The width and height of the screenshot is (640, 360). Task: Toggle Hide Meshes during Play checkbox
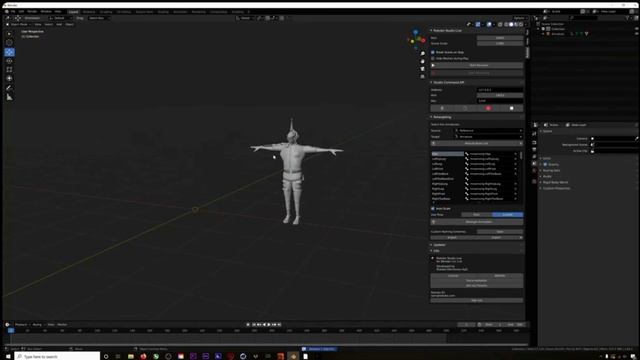[x=433, y=58]
